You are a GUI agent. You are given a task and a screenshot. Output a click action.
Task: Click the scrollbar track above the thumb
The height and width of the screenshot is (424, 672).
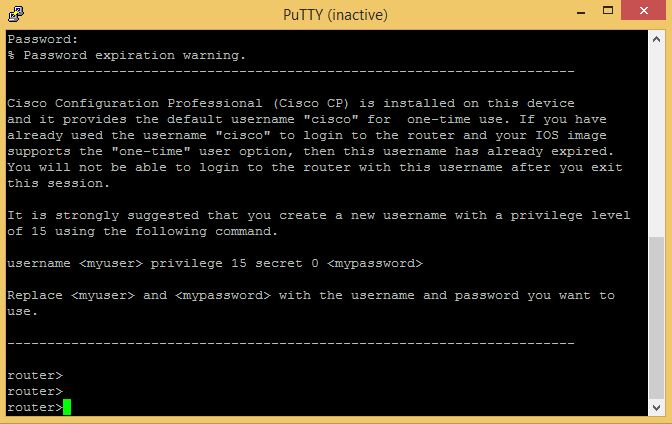tap(656, 140)
